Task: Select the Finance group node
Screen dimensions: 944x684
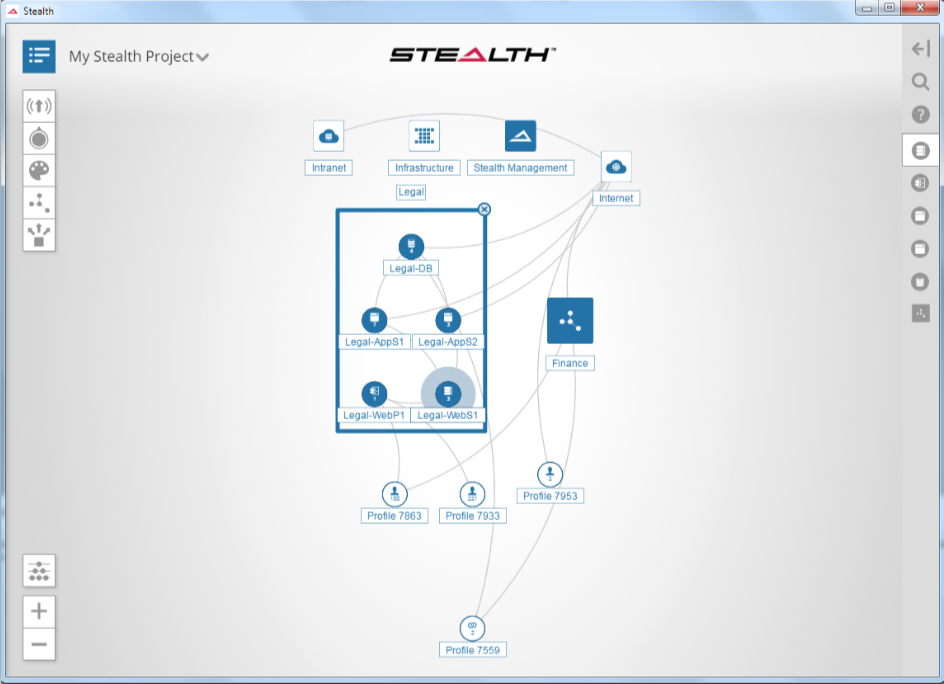Action: [x=570, y=321]
